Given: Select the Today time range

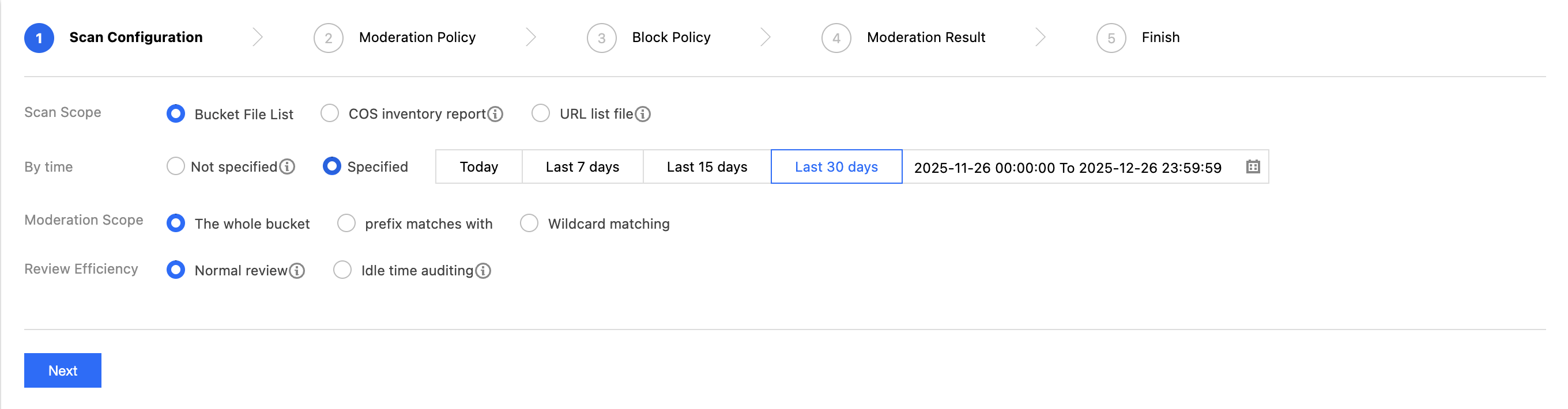Looking at the screenshot, I should [x=478, y=166].
